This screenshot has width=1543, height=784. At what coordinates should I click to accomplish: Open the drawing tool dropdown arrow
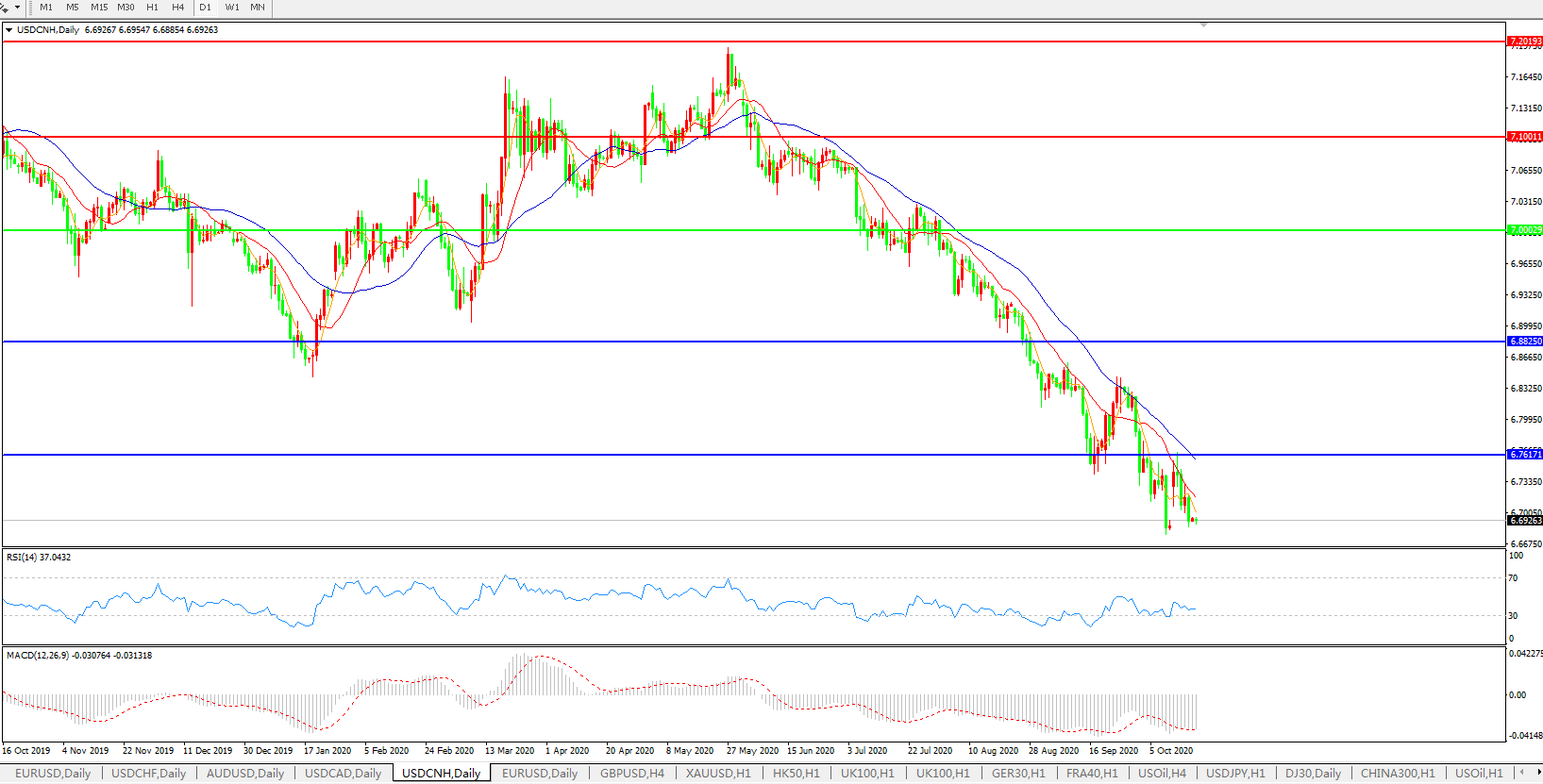point(17,8)
